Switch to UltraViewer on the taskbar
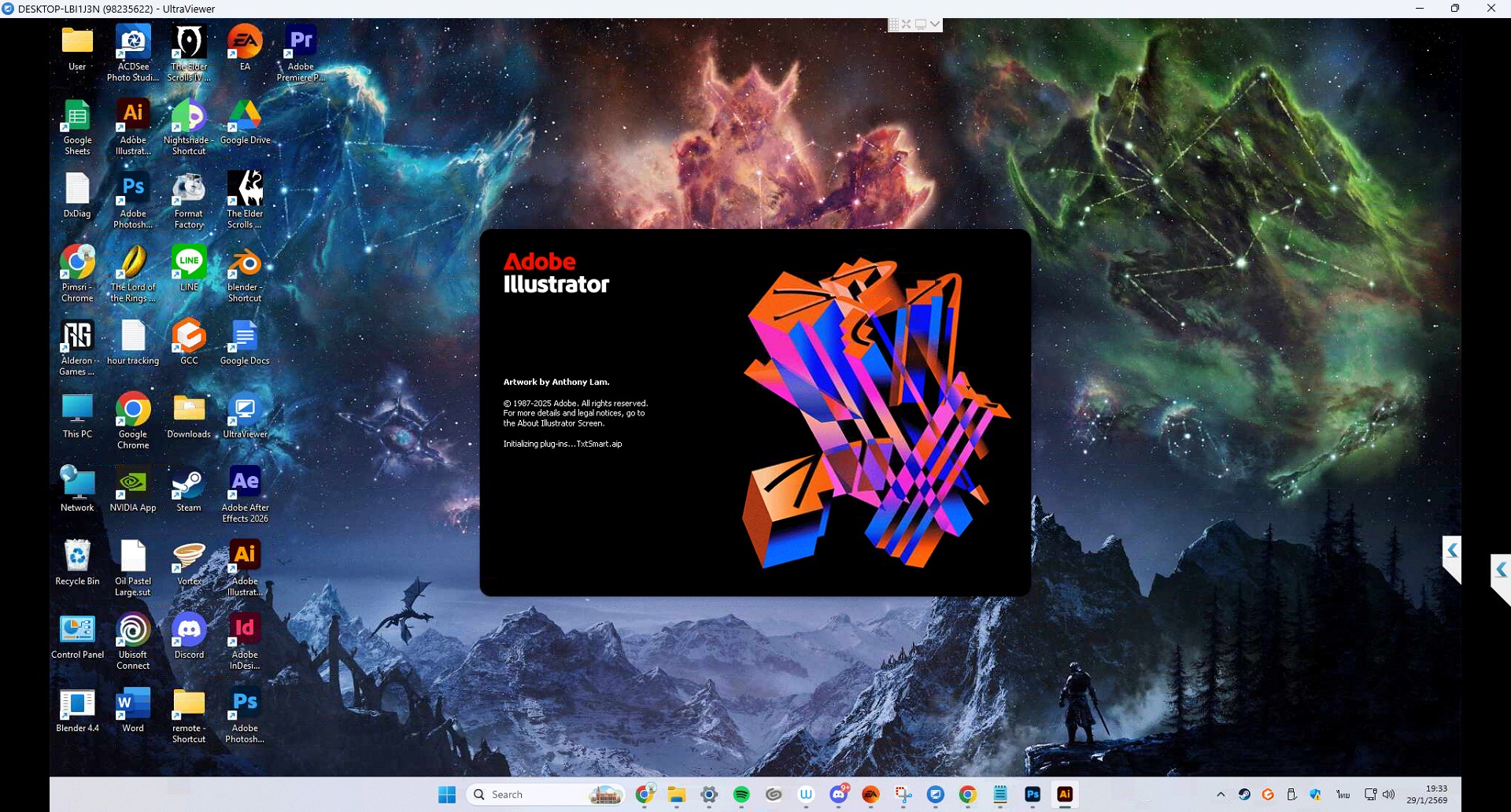 tap(936, 795)
